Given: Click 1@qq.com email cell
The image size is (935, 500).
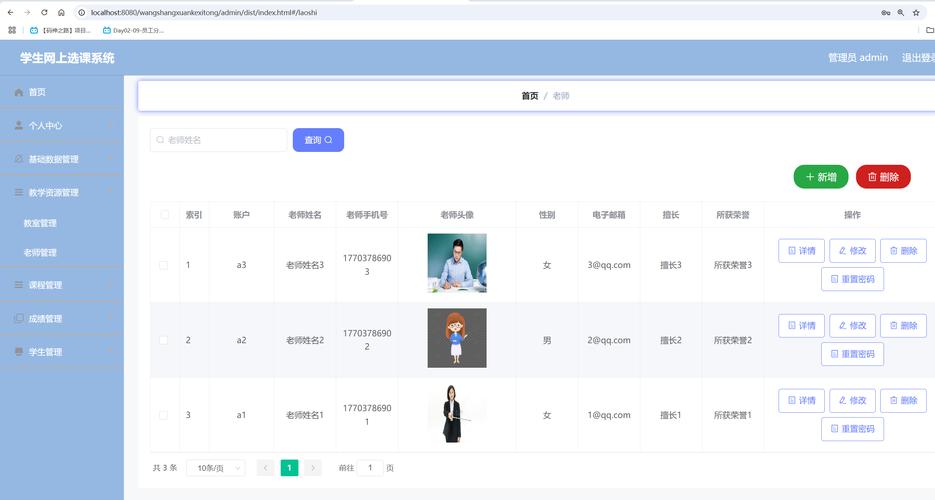Looking at the screenshot, I should click(x=609, y=415).
